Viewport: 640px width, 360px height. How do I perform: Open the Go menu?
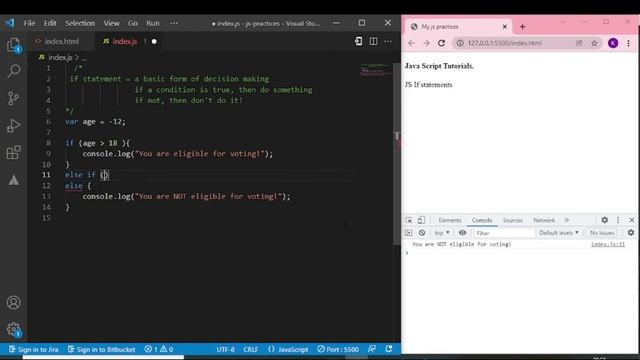pyautogui.click(x=133, y=23)
